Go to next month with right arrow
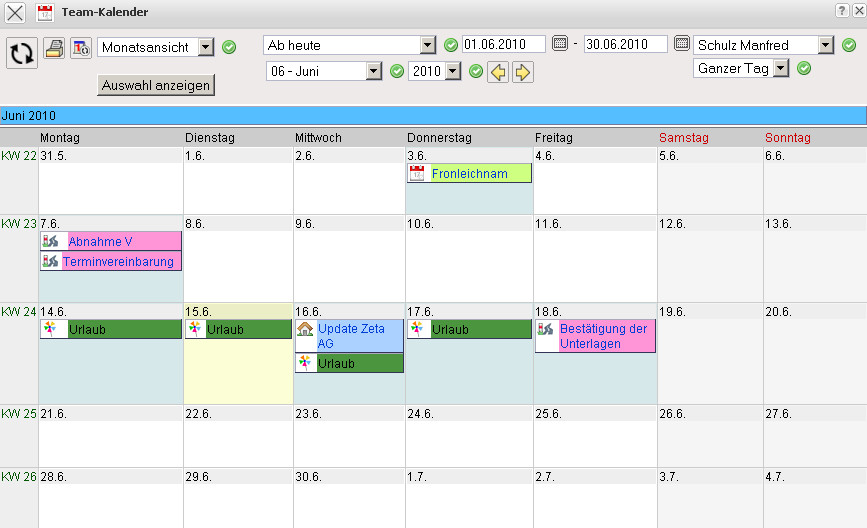Screen dimensions: 867x528 [522, 72]
